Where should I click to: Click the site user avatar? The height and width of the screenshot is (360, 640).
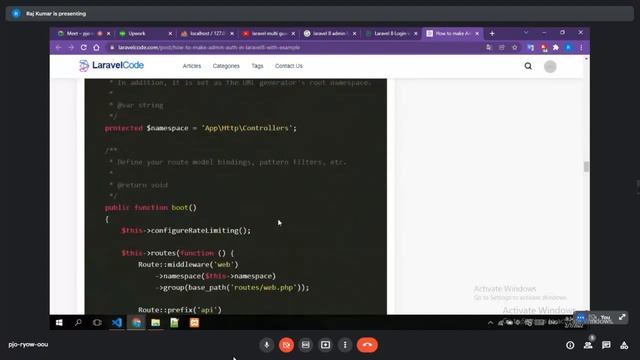tap(550, 67)
